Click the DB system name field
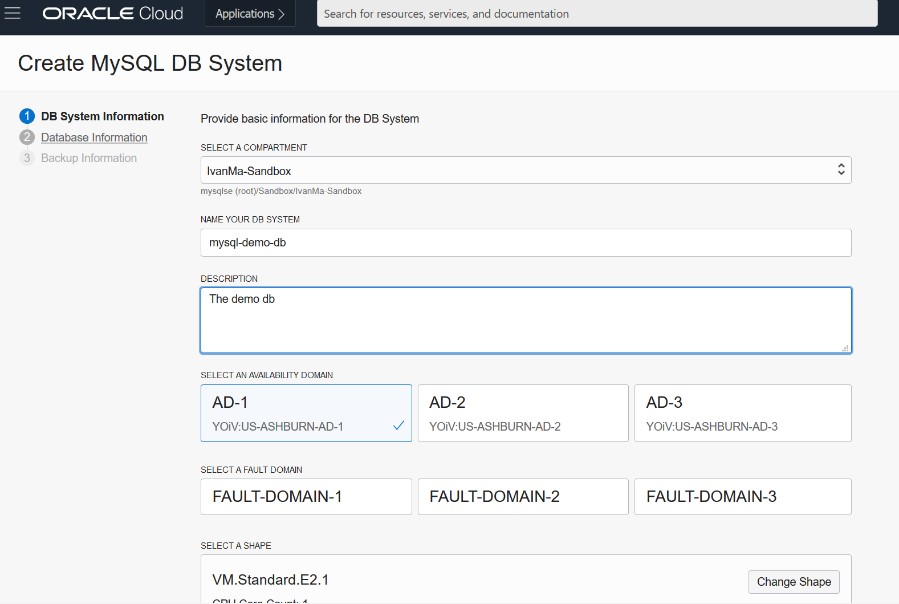This screenshot has width=899, height=604. (526, 243)
